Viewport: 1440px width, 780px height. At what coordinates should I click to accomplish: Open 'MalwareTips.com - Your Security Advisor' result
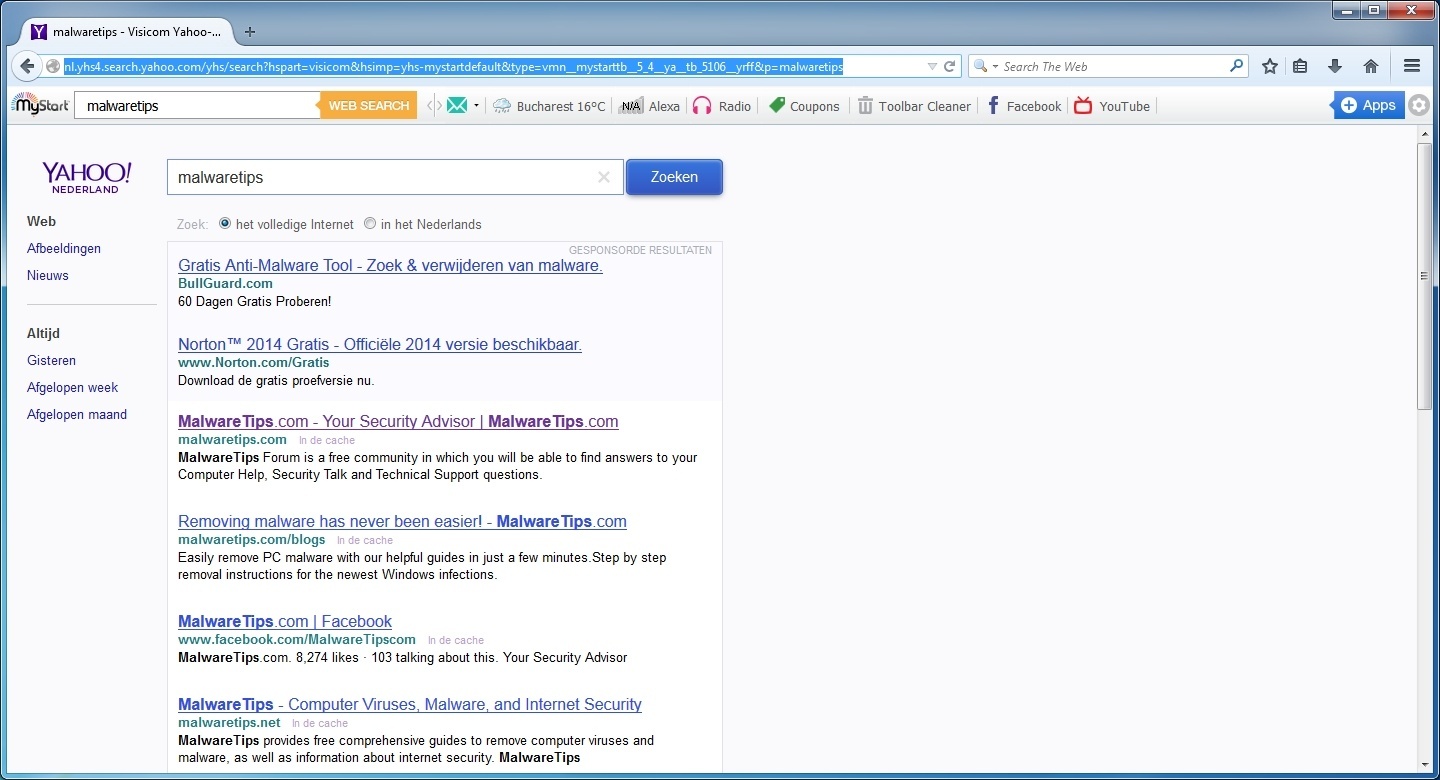pos(398,421)
